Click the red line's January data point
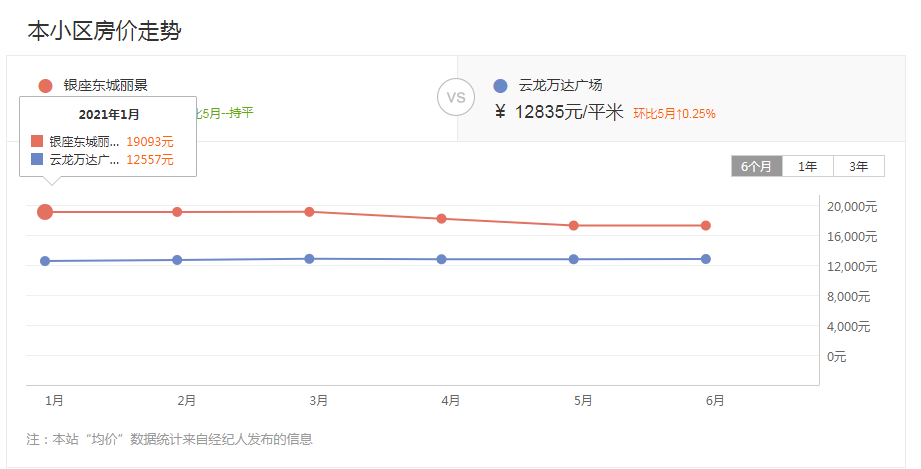 pyautogui.click(x=45, y=211)
